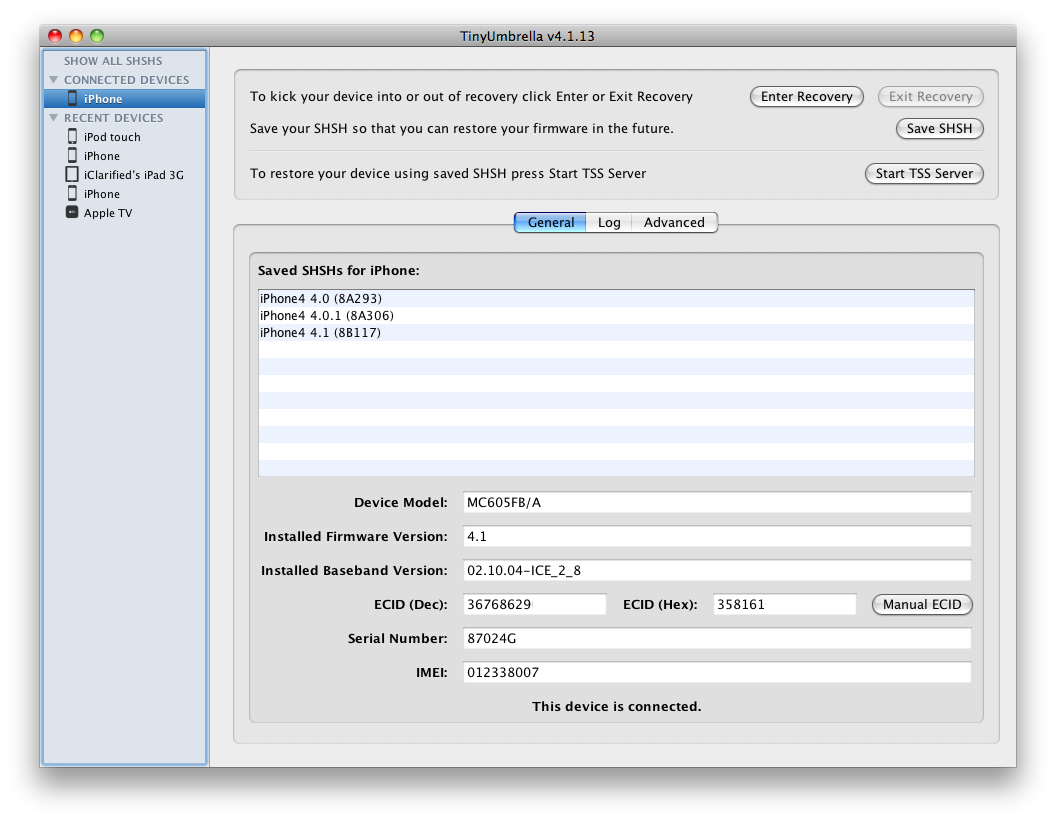Select saved SHSH iPhone4 4.0.1 (8A306)

click(327, 316)
